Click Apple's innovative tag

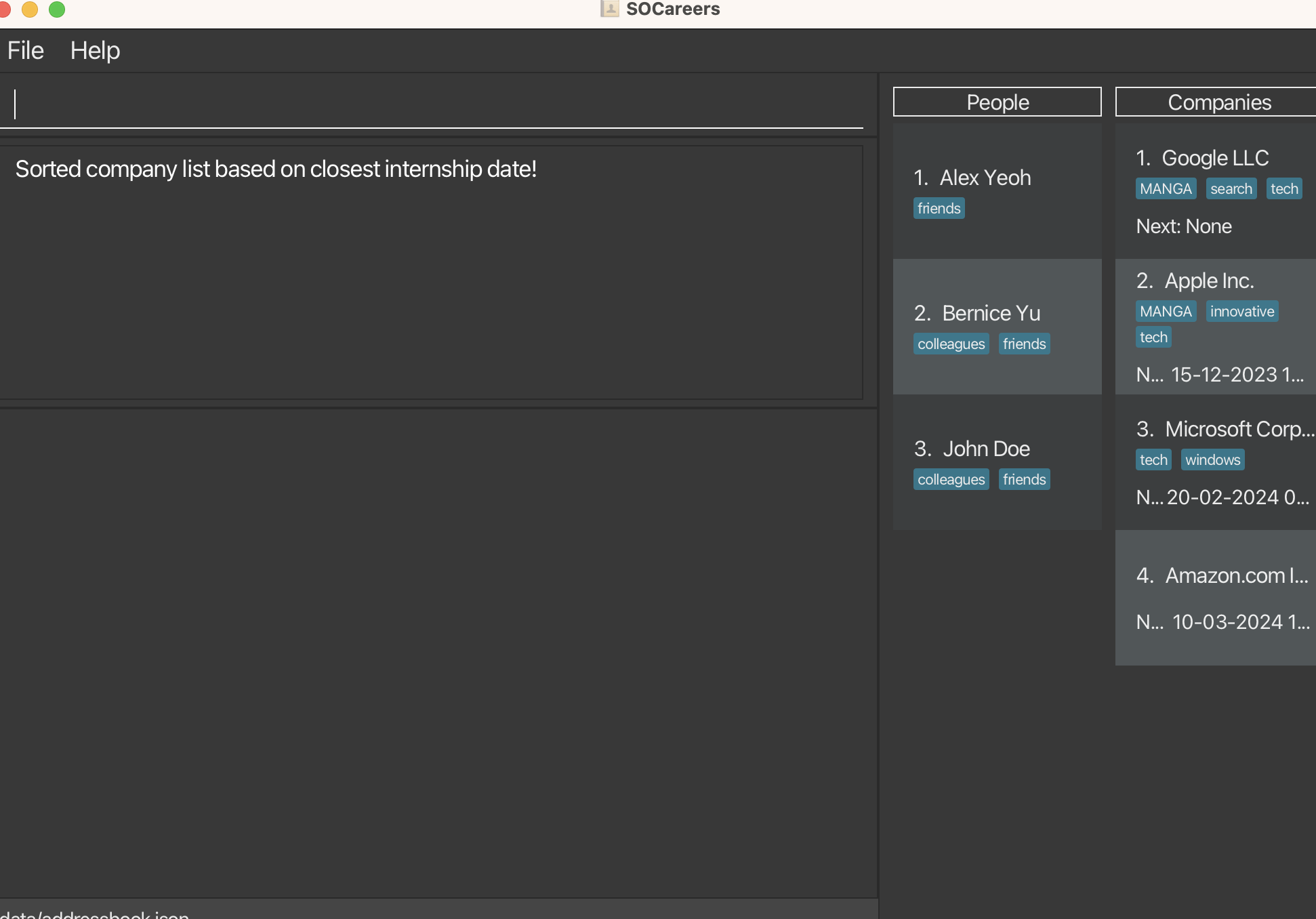[x=1241, y=311]
